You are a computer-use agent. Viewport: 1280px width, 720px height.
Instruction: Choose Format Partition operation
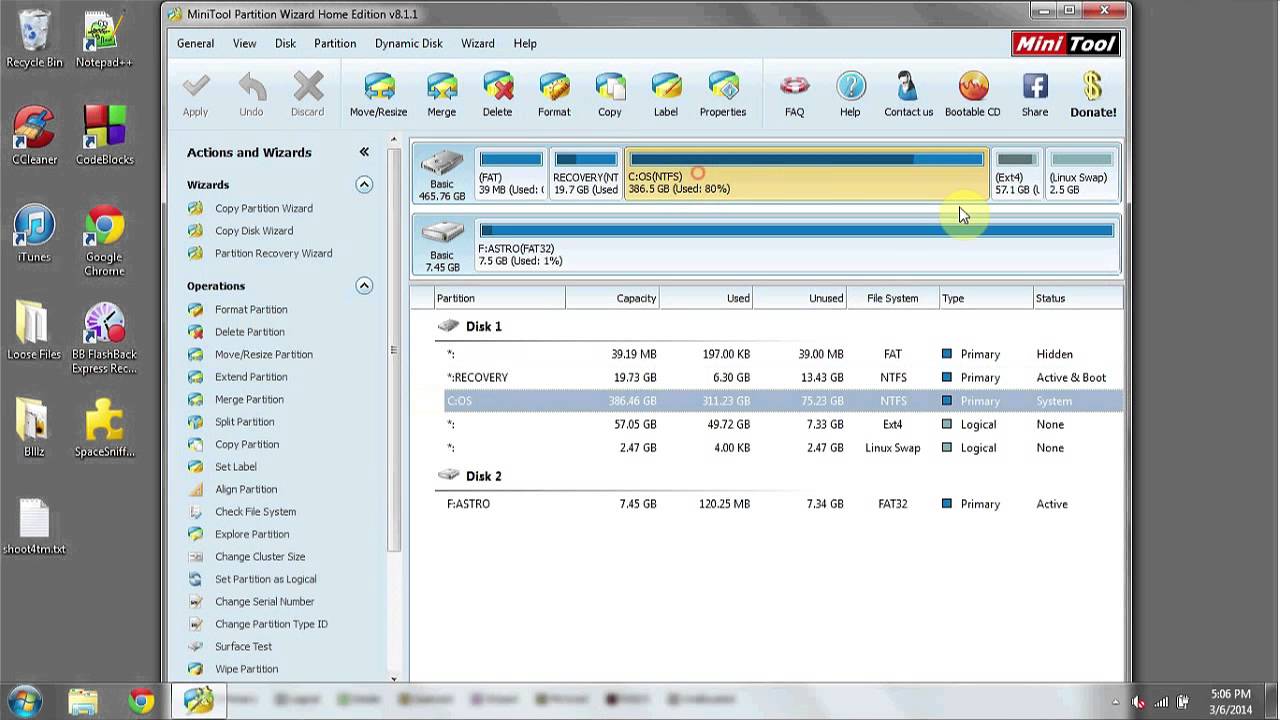(251, 310)
